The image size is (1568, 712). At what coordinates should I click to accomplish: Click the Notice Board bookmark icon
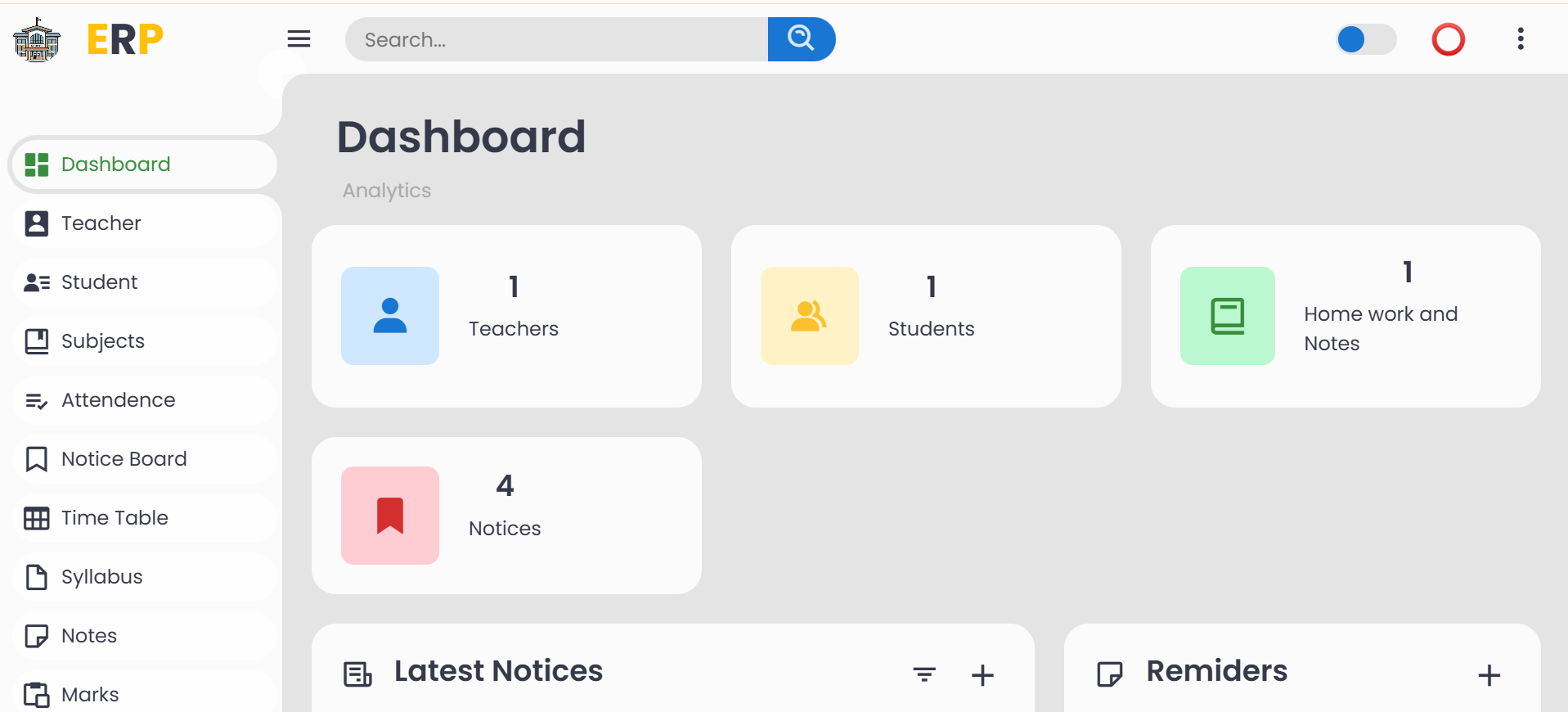point(37,459)
